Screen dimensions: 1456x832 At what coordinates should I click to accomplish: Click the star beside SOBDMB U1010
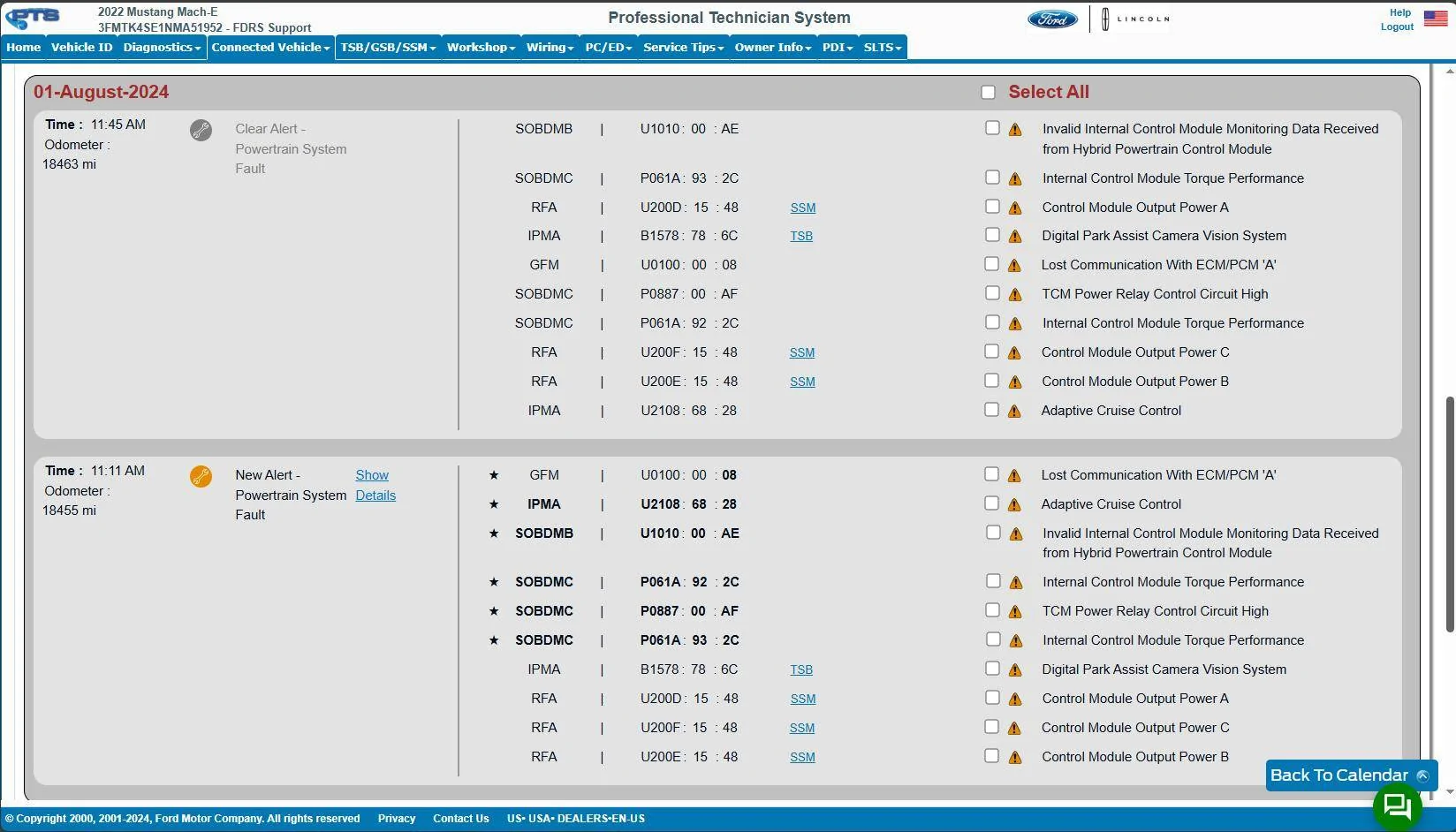click(494, 533)
